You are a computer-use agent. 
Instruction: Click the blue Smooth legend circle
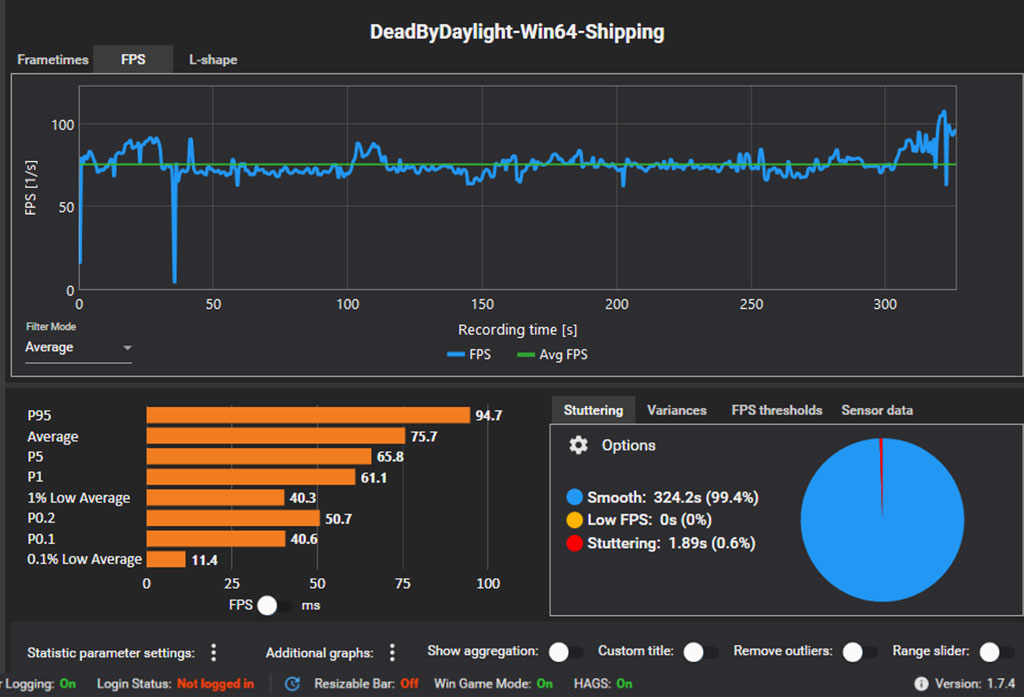[574, 497]
